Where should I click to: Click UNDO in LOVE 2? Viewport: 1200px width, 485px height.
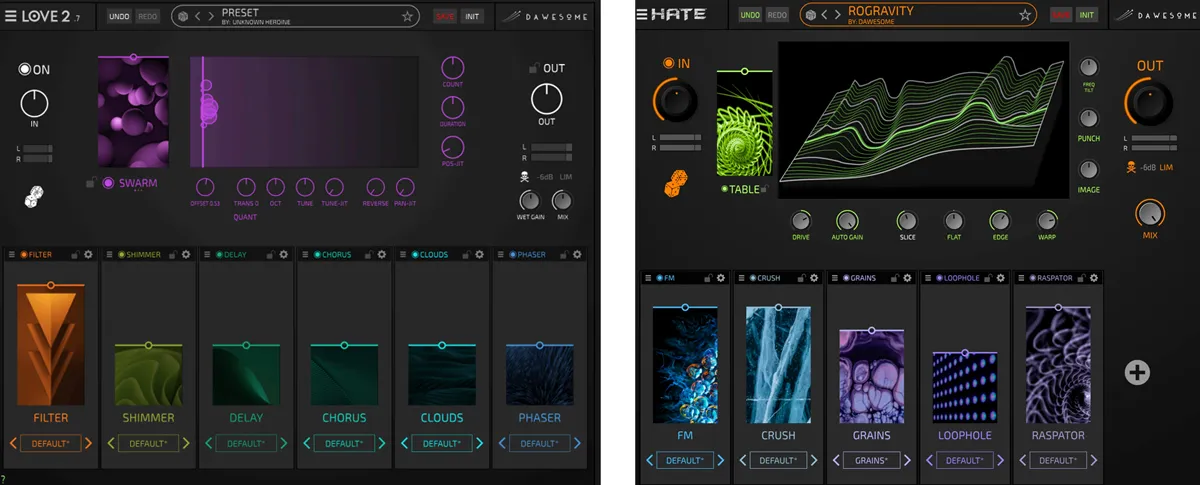click(119, 16)
